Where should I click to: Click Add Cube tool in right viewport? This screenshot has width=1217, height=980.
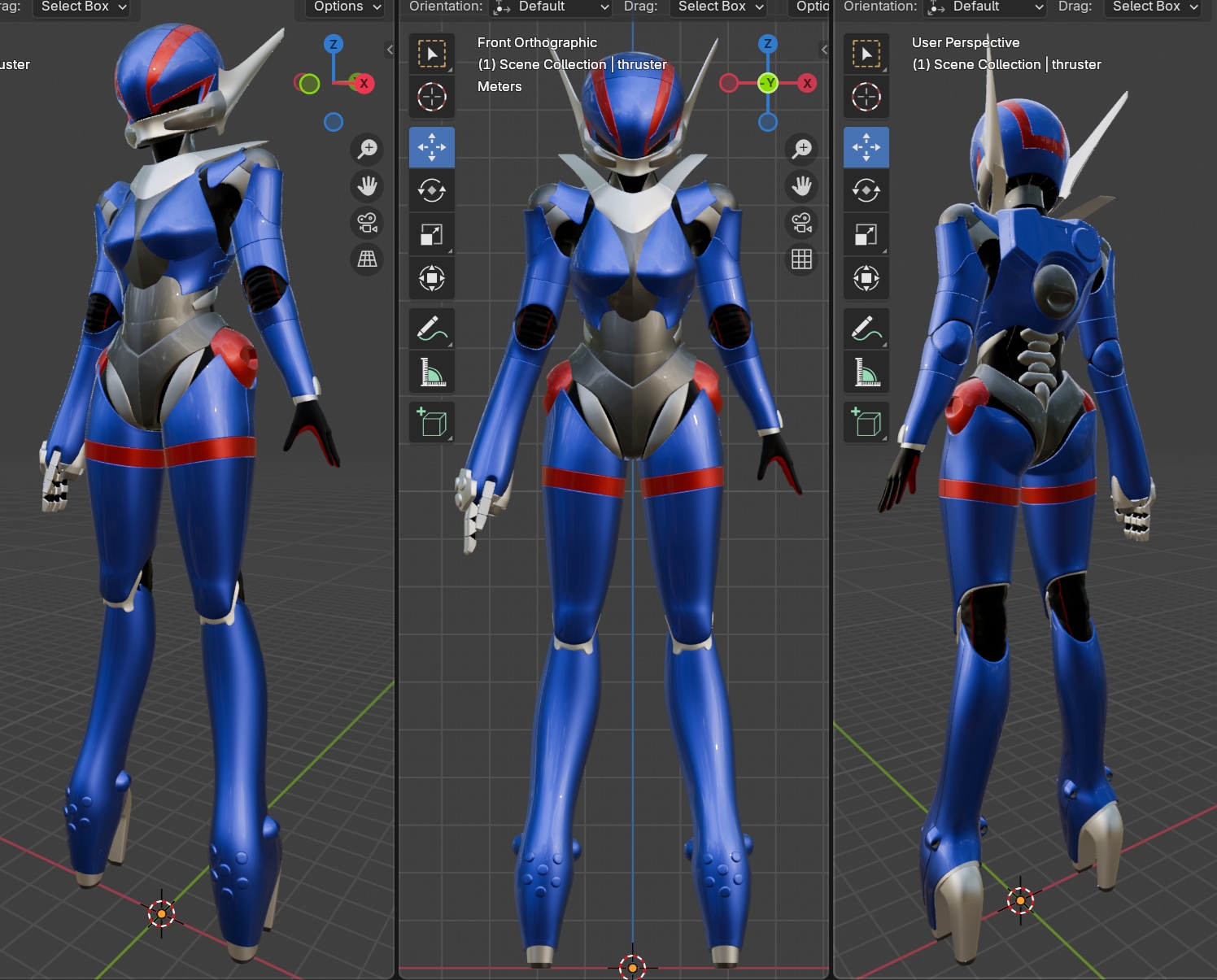866,423
